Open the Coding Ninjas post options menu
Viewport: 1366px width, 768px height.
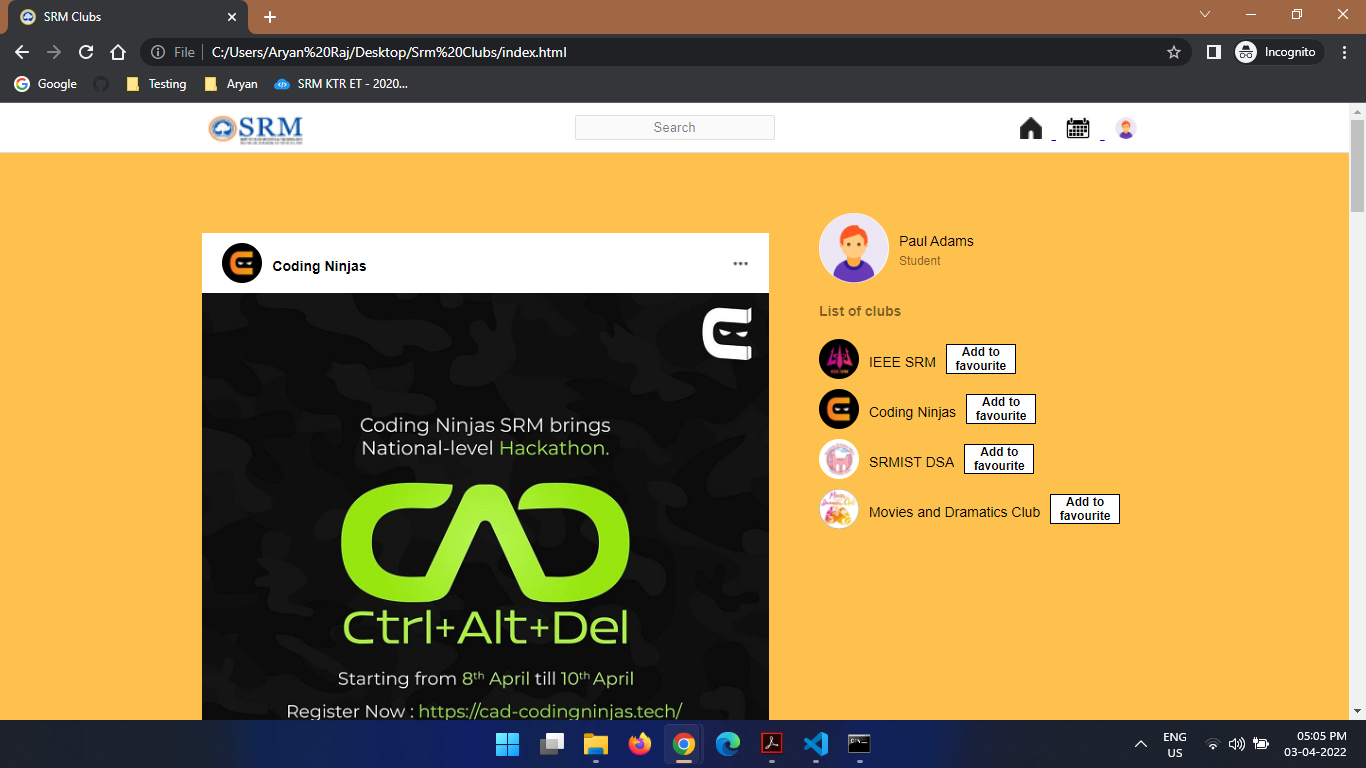pyautogui.click(x=740, y=263)
